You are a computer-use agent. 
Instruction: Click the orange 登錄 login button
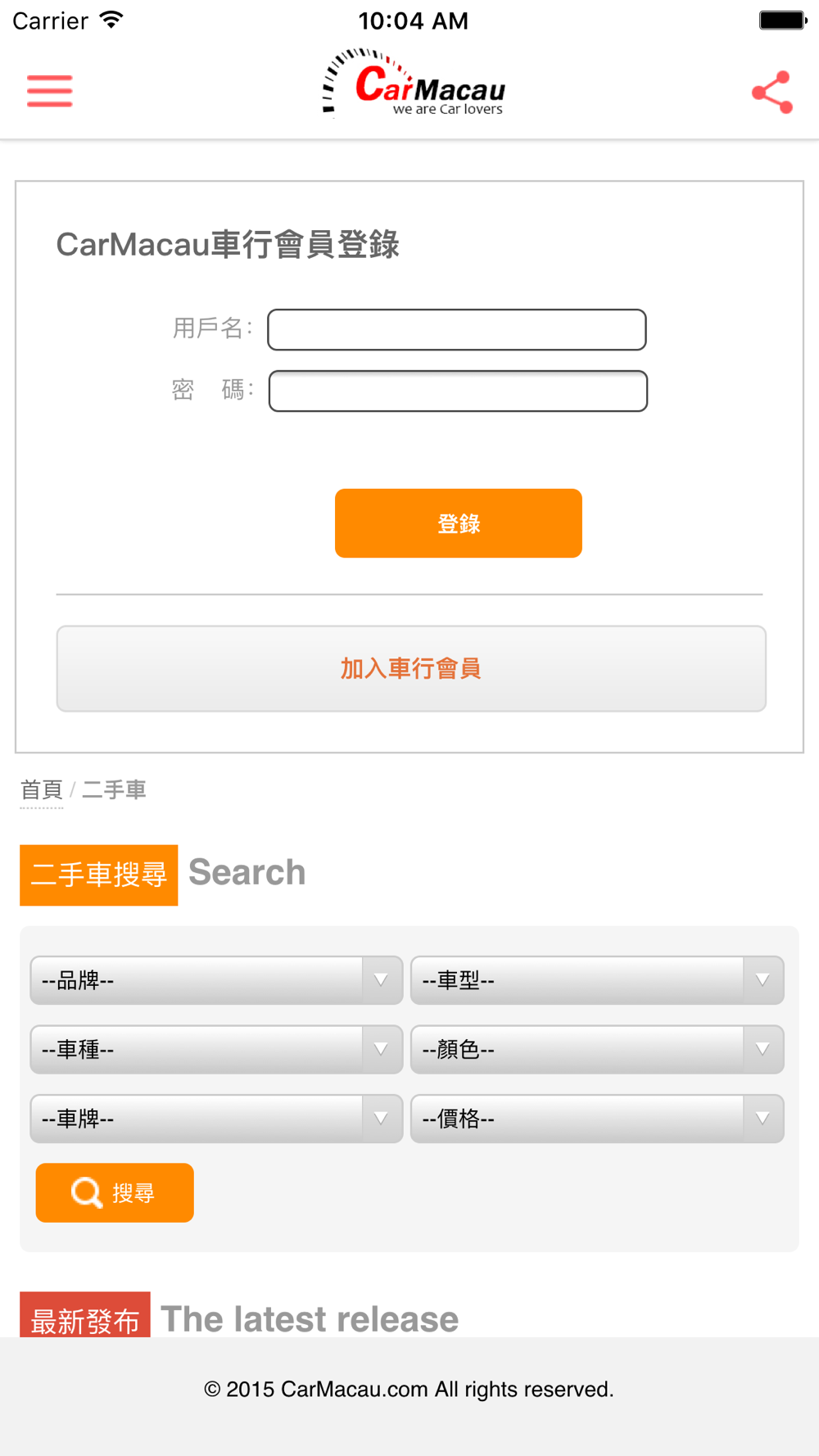(x=459, y=523)
